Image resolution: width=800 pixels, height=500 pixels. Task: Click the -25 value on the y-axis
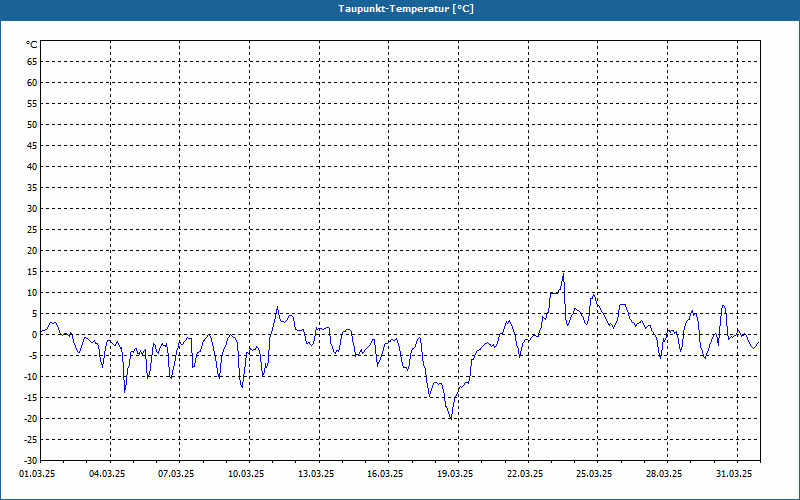click(x=31, y=439)
